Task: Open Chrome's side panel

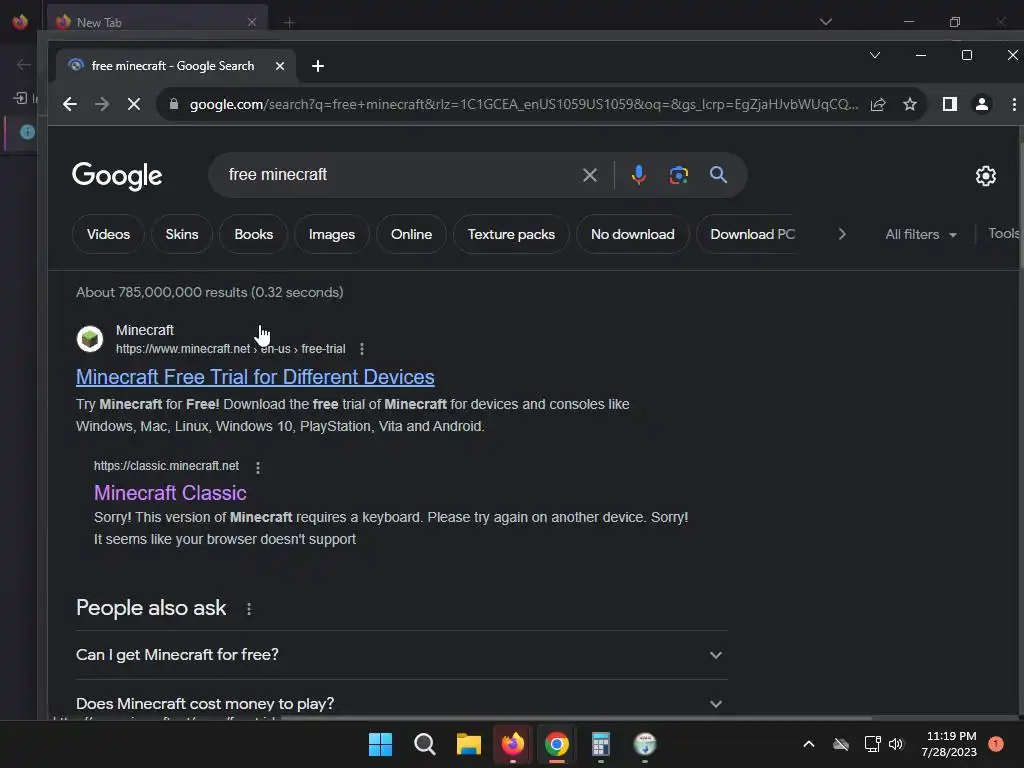Action: click(950, 104)
